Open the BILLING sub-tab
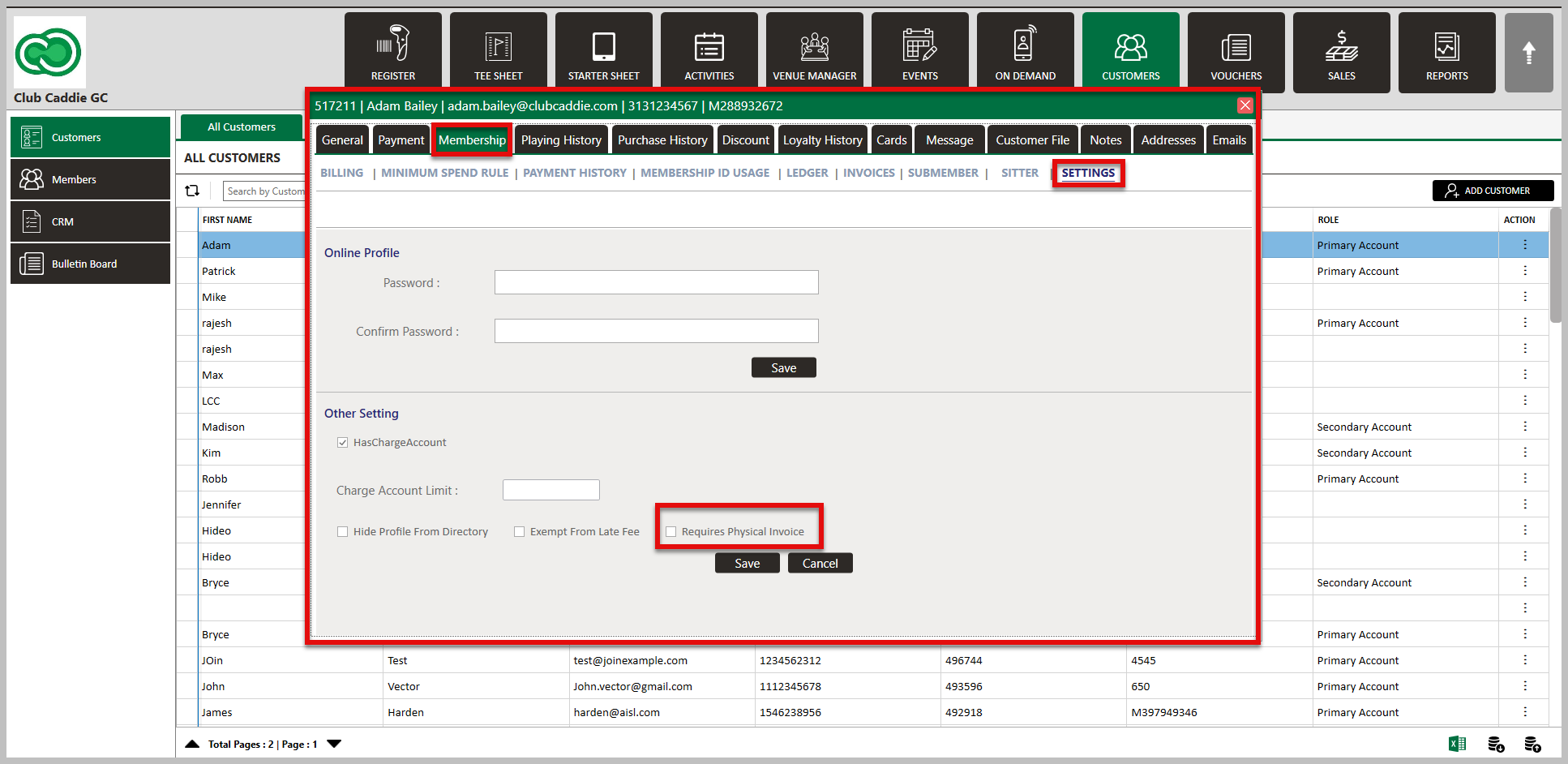Screen dimensions: 1568x764 pos(341,173)
